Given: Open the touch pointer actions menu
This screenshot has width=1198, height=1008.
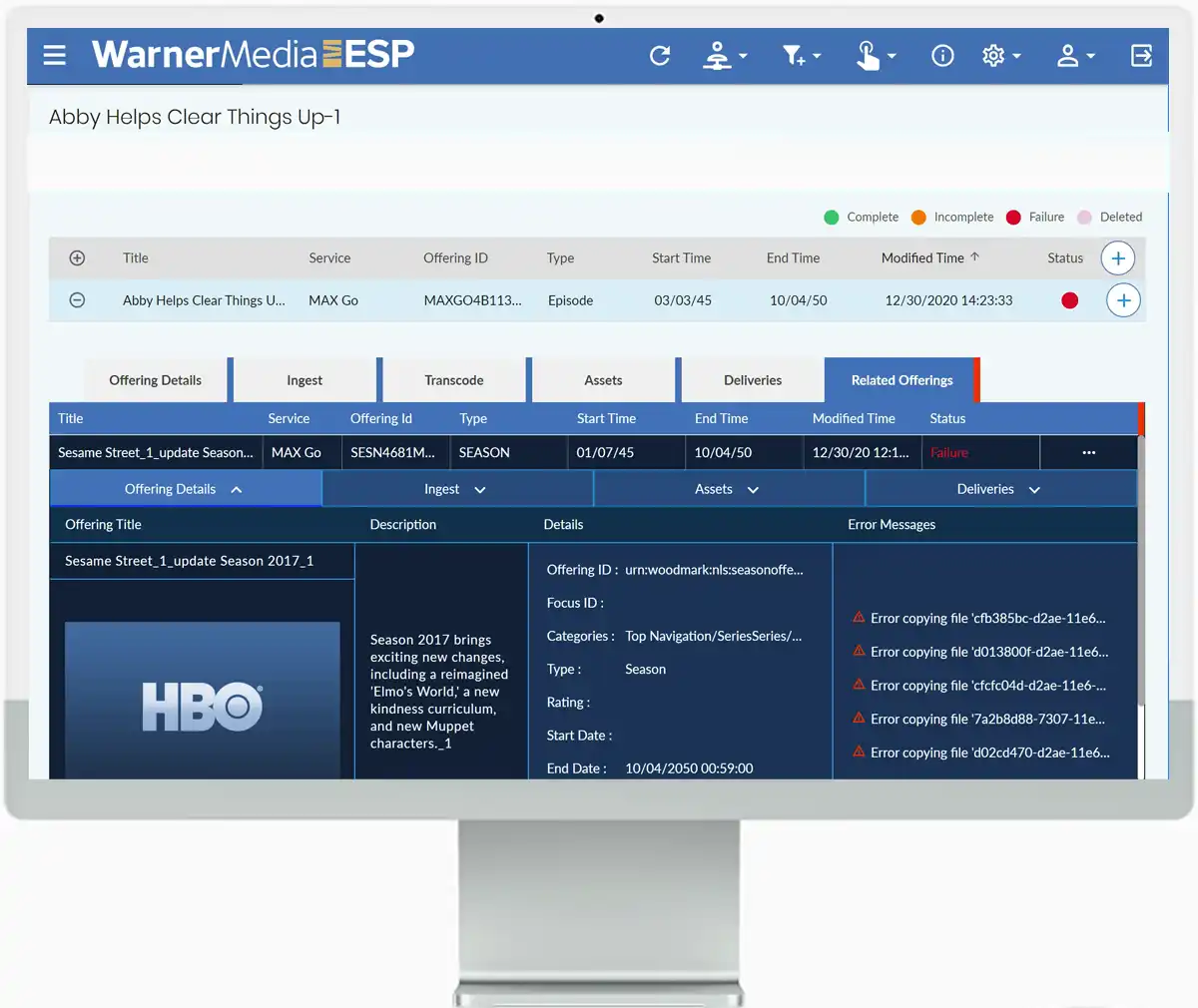Looking at the screenshot, I should point(876,56).
